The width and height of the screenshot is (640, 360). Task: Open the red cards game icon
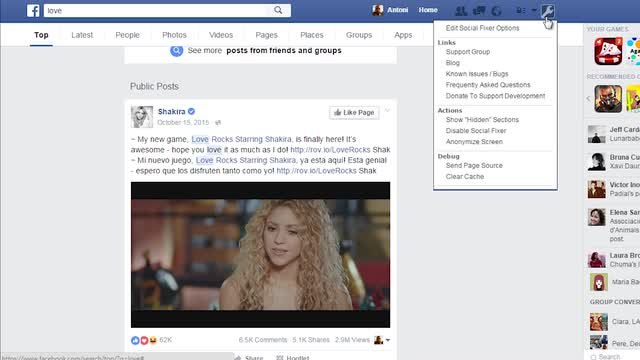[608, 51]
